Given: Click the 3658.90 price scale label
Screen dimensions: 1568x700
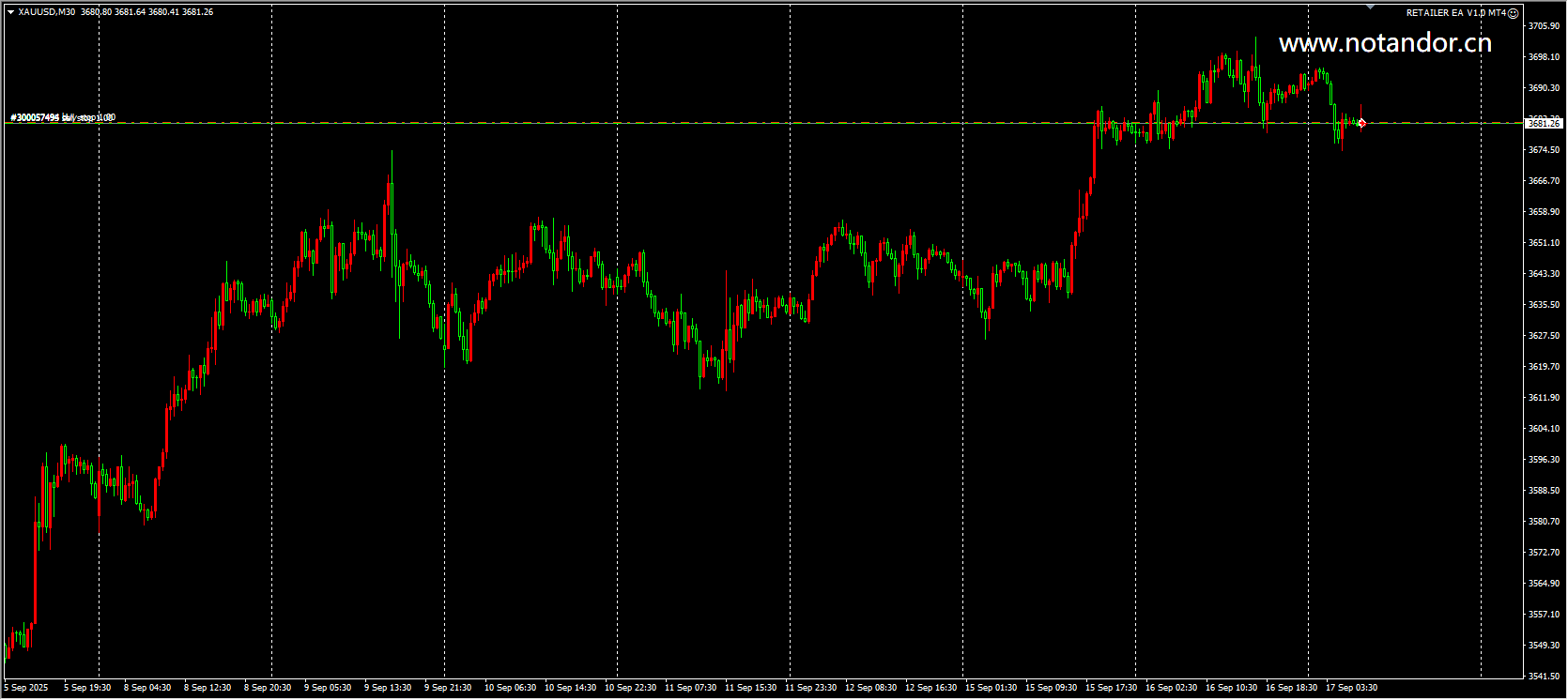Looking at the screenshot, I should [1544, 212].
